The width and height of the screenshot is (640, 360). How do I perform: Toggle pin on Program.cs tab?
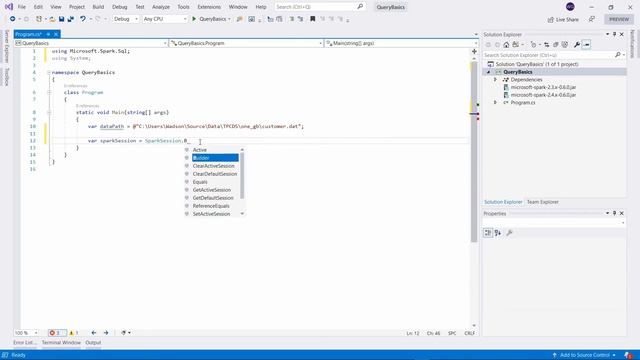click(x=48, y=34)
